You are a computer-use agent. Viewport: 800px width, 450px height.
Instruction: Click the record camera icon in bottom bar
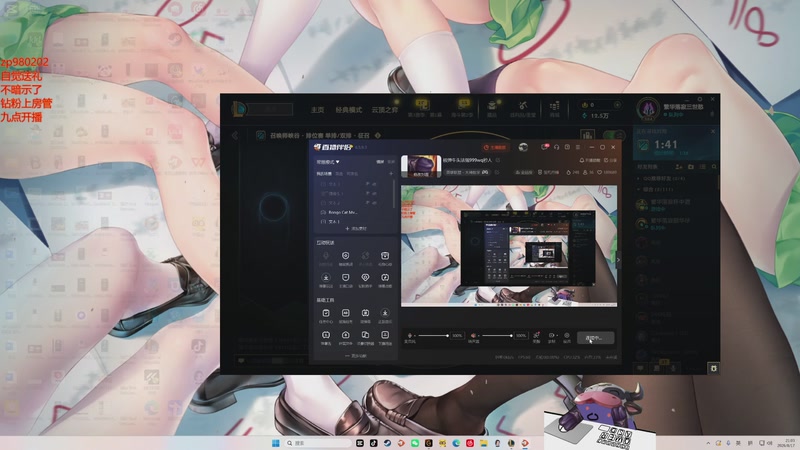(x=551, y=336)
